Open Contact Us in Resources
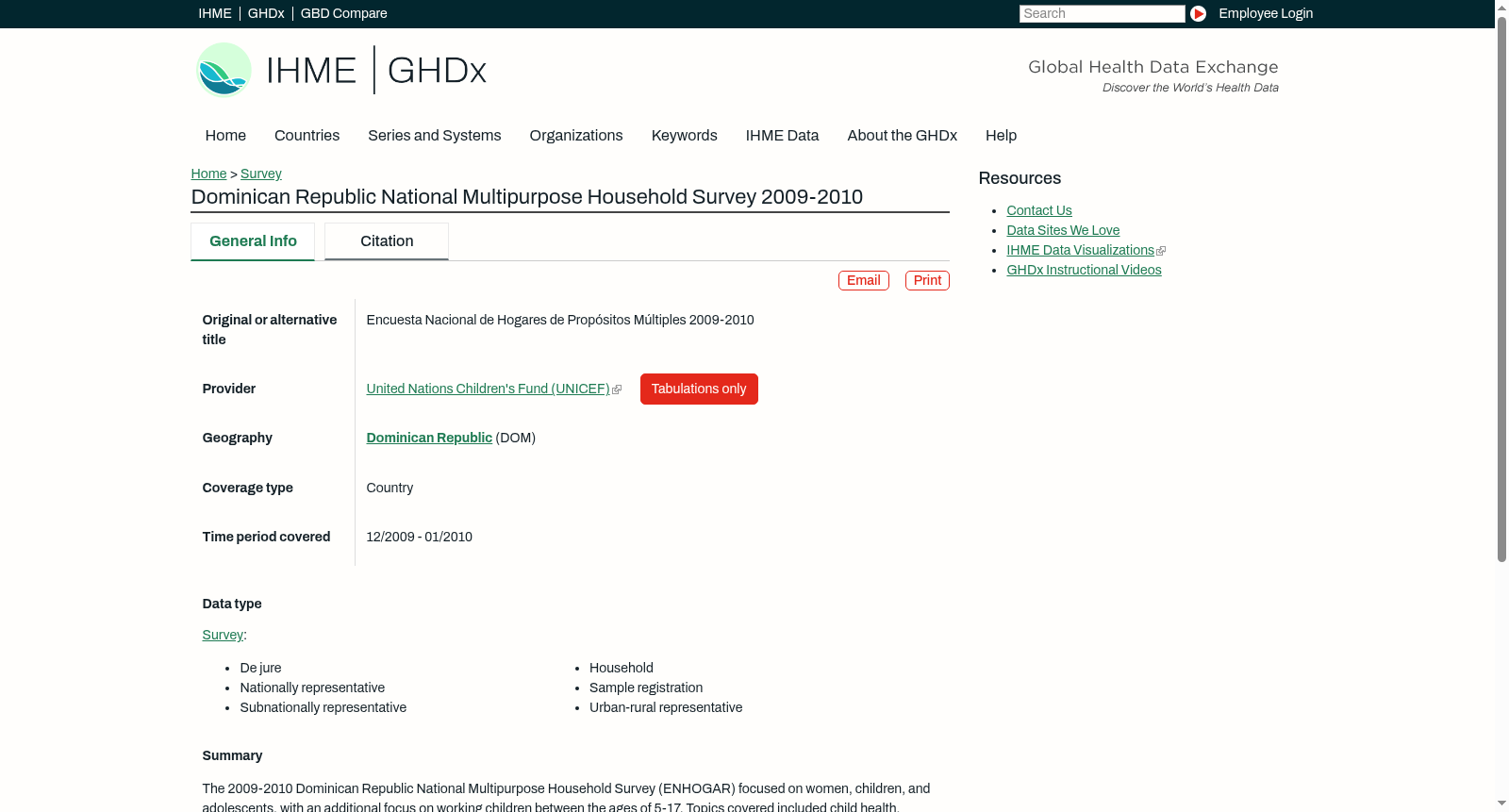Screen dimensions: 1509x812 tap(1038, 210)
